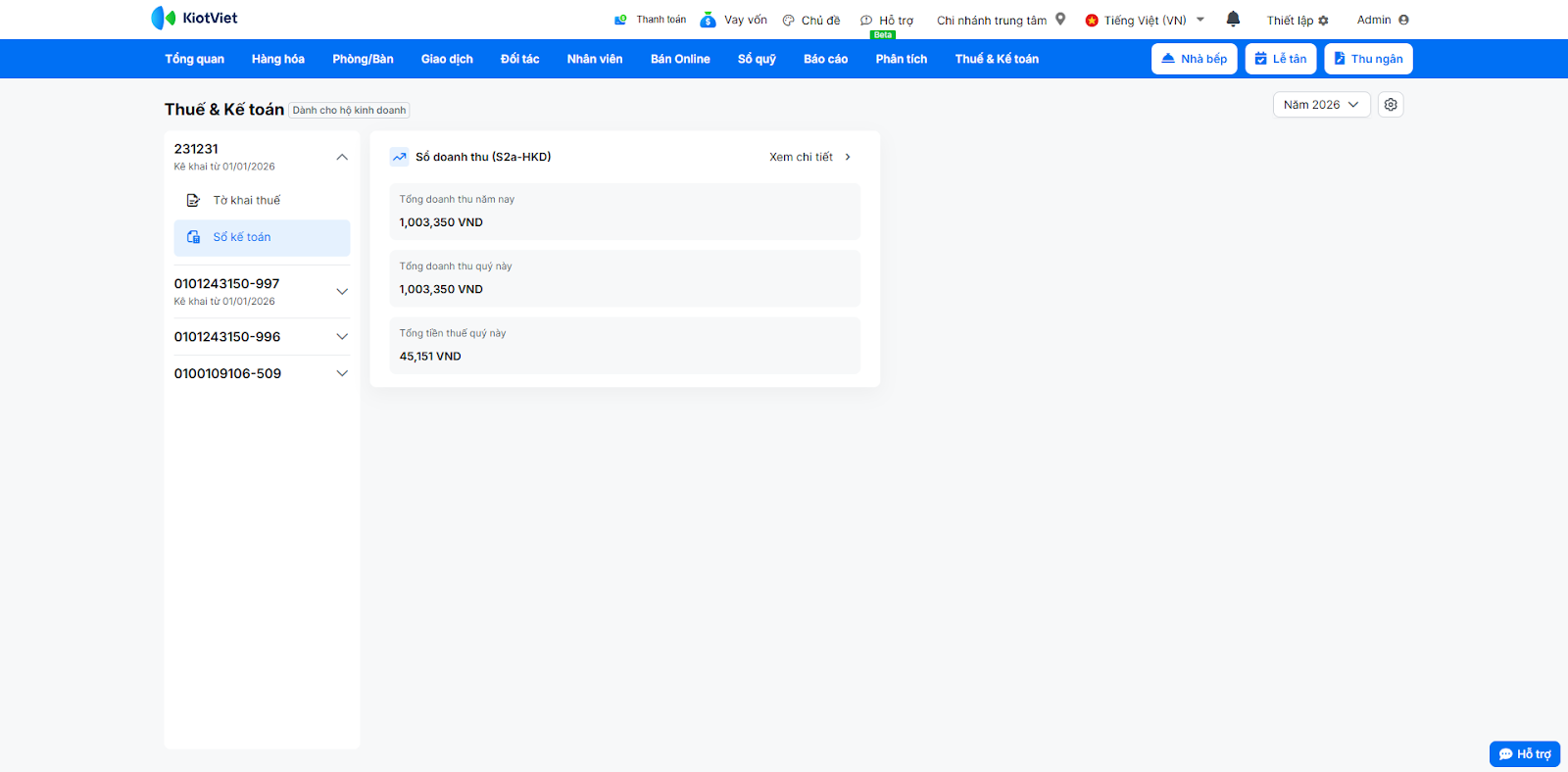Viewport: 1568px width, 772px height.
Task: Open the Giao dịch menu
Action: [447, 59]
